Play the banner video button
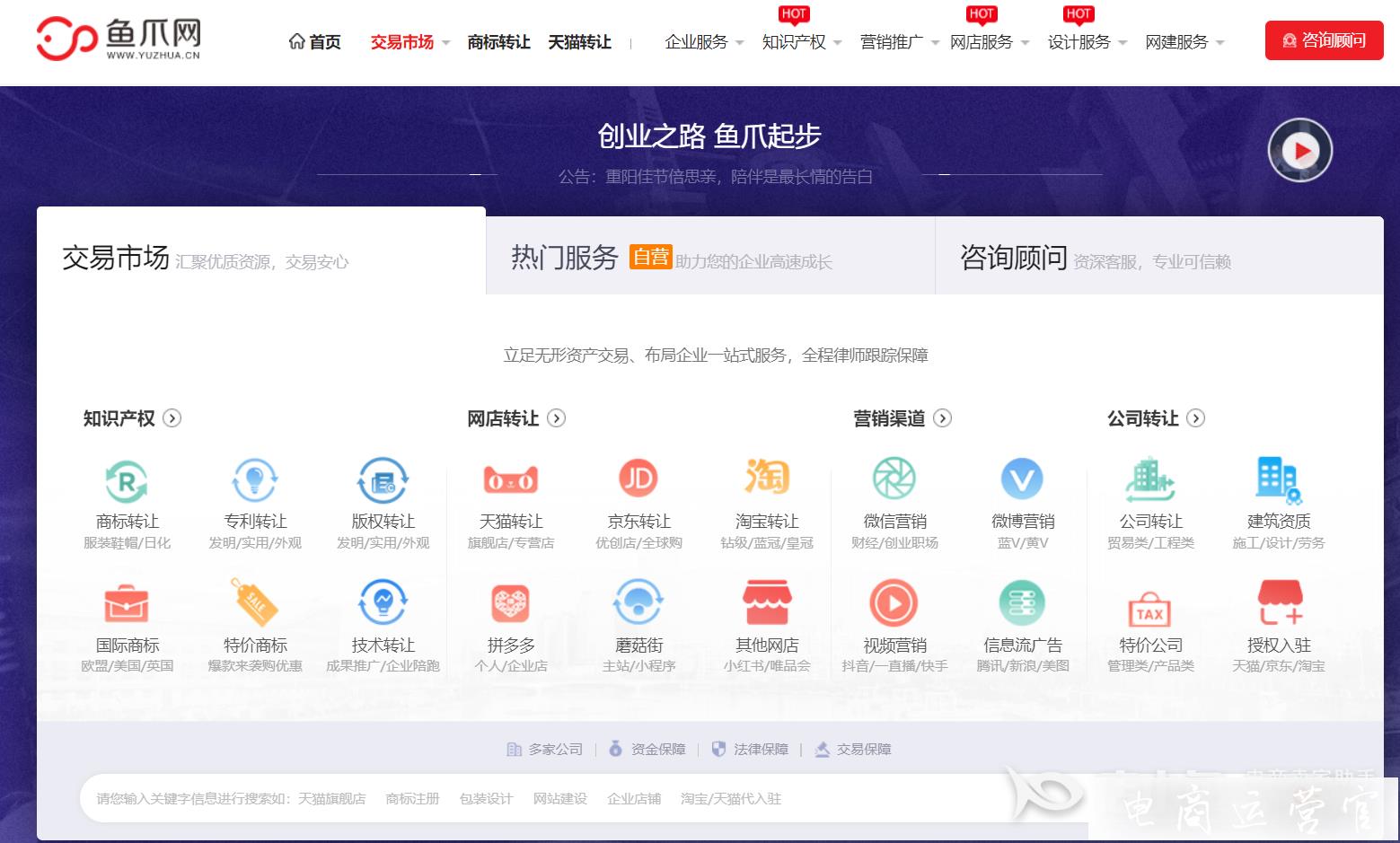This screenshot has width=1400, height=843. [x=1299, y=150]
